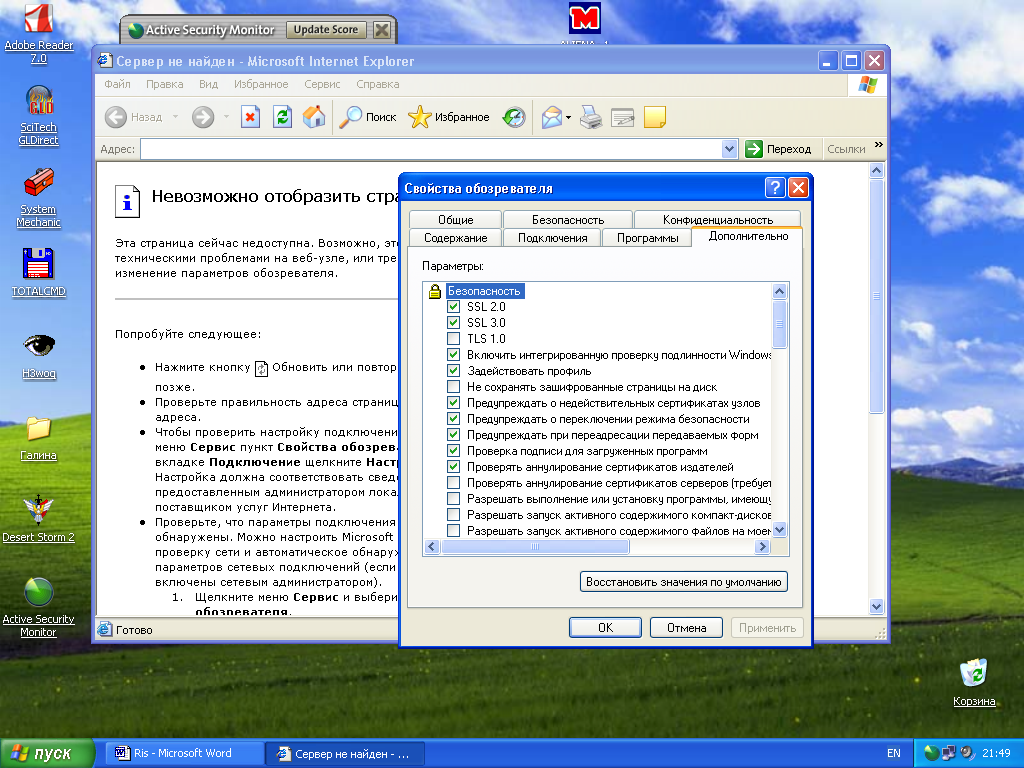Click the vertical scrollbar thumb in the Параметры list
The image size is (1024, 768).
click(779, 324)
